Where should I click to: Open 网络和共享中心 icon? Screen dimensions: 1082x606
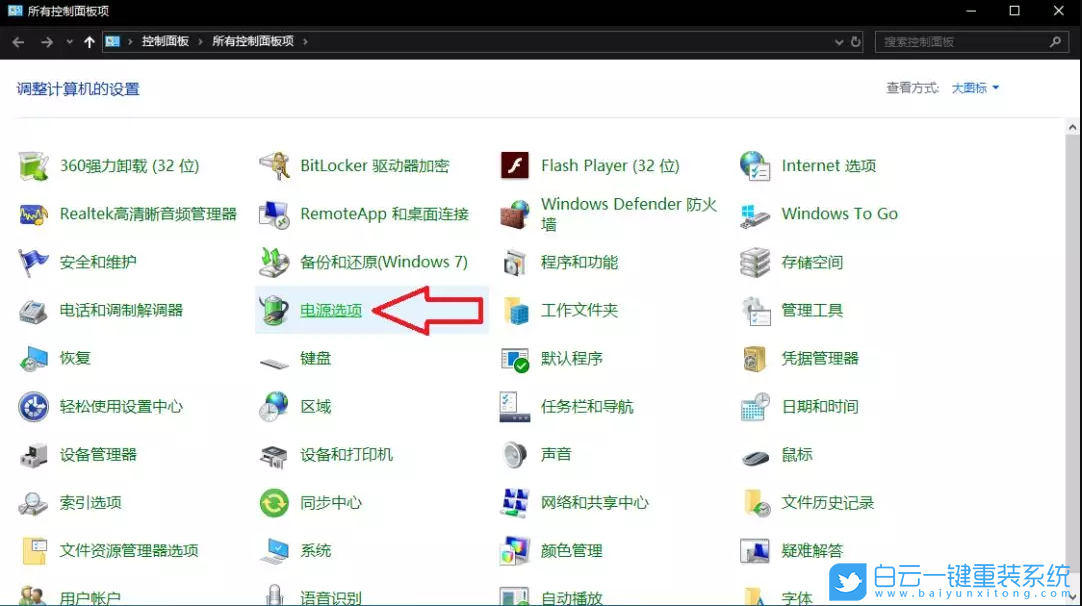515,503
